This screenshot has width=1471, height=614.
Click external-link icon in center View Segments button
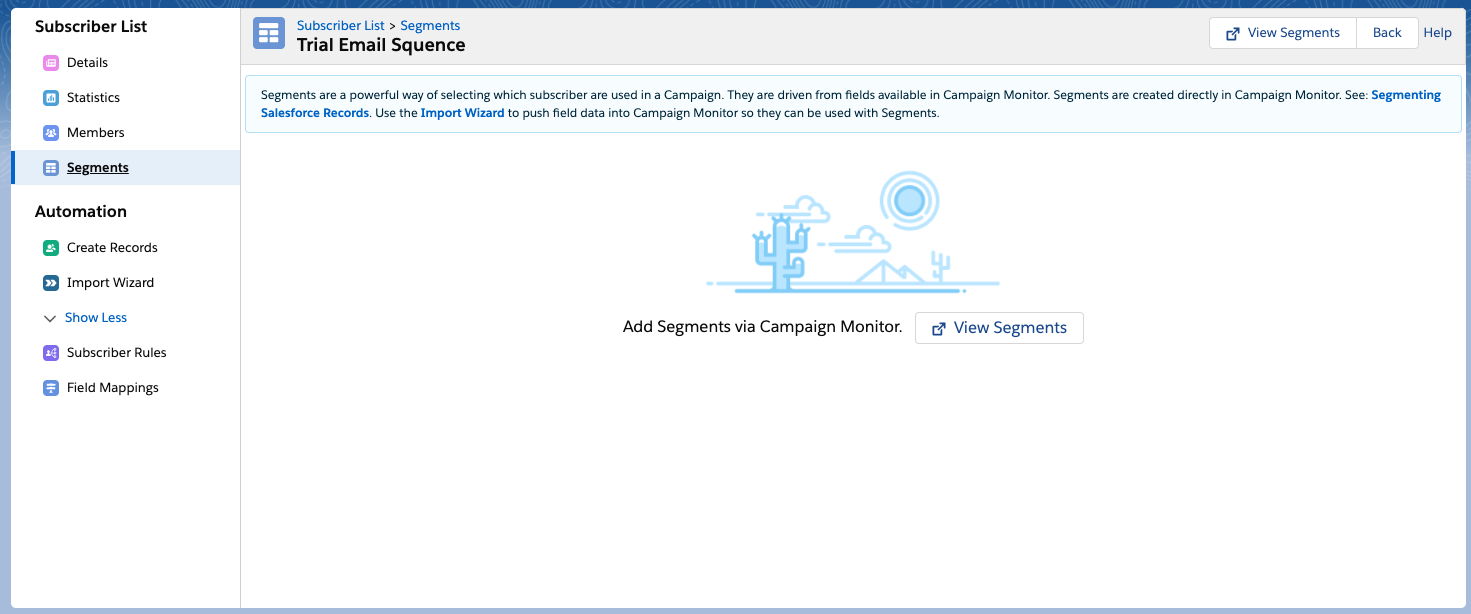[939, 328]
